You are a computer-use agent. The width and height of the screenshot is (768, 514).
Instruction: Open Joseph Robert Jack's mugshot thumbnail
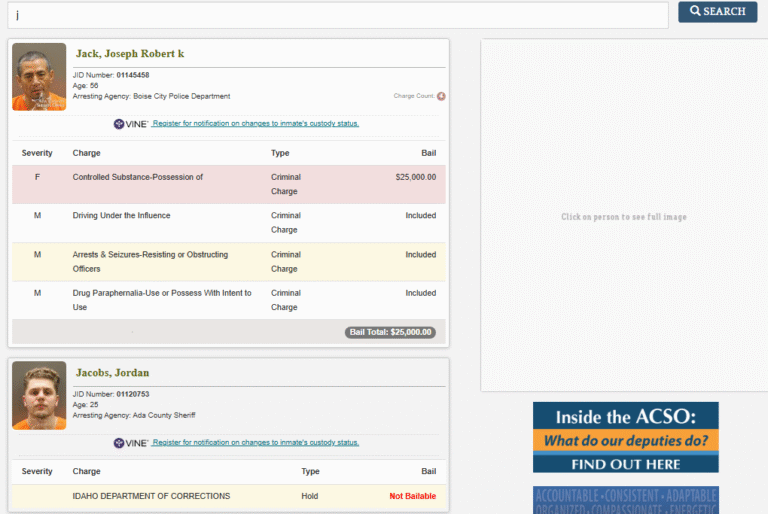coord(39,77)
